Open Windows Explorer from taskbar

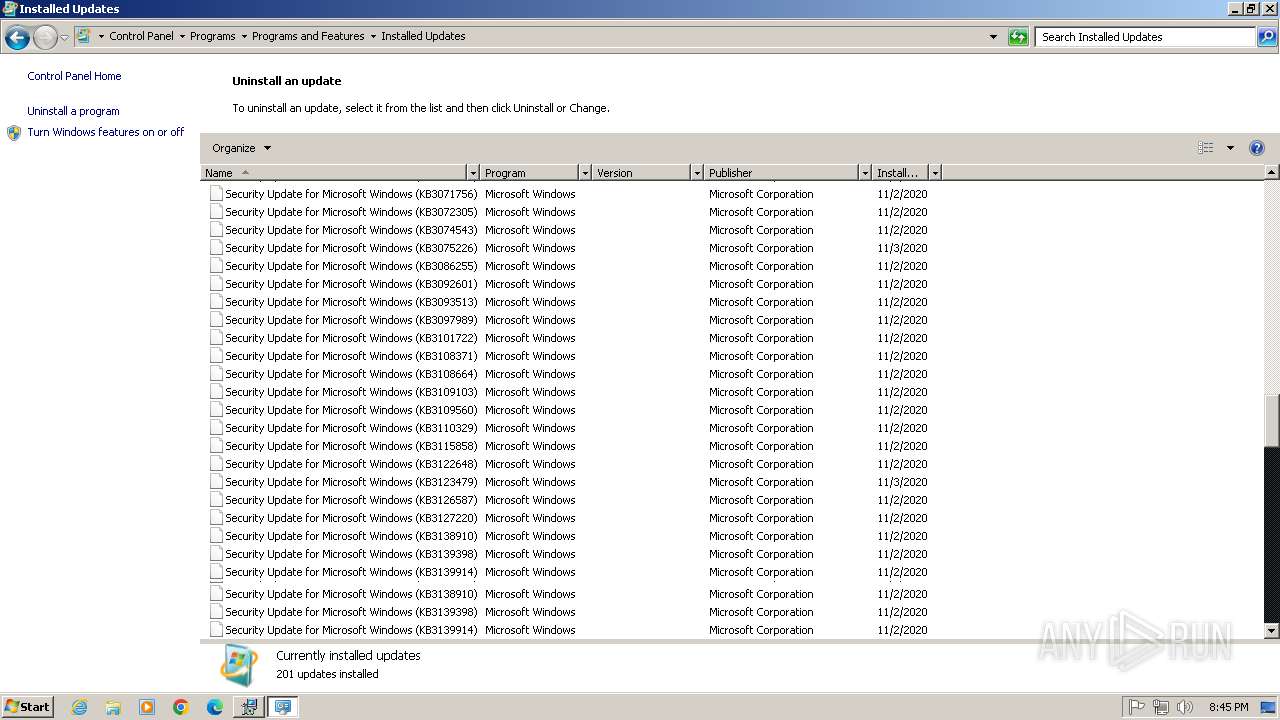113,707
